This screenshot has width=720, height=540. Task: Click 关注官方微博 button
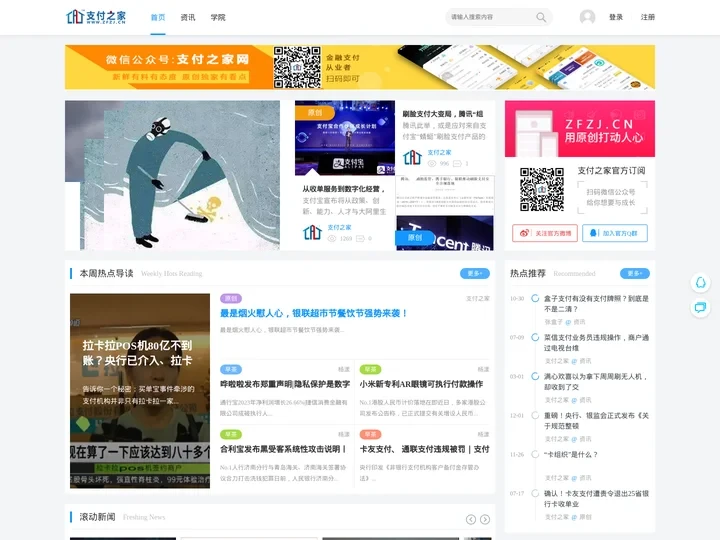[x=545, y=233]
